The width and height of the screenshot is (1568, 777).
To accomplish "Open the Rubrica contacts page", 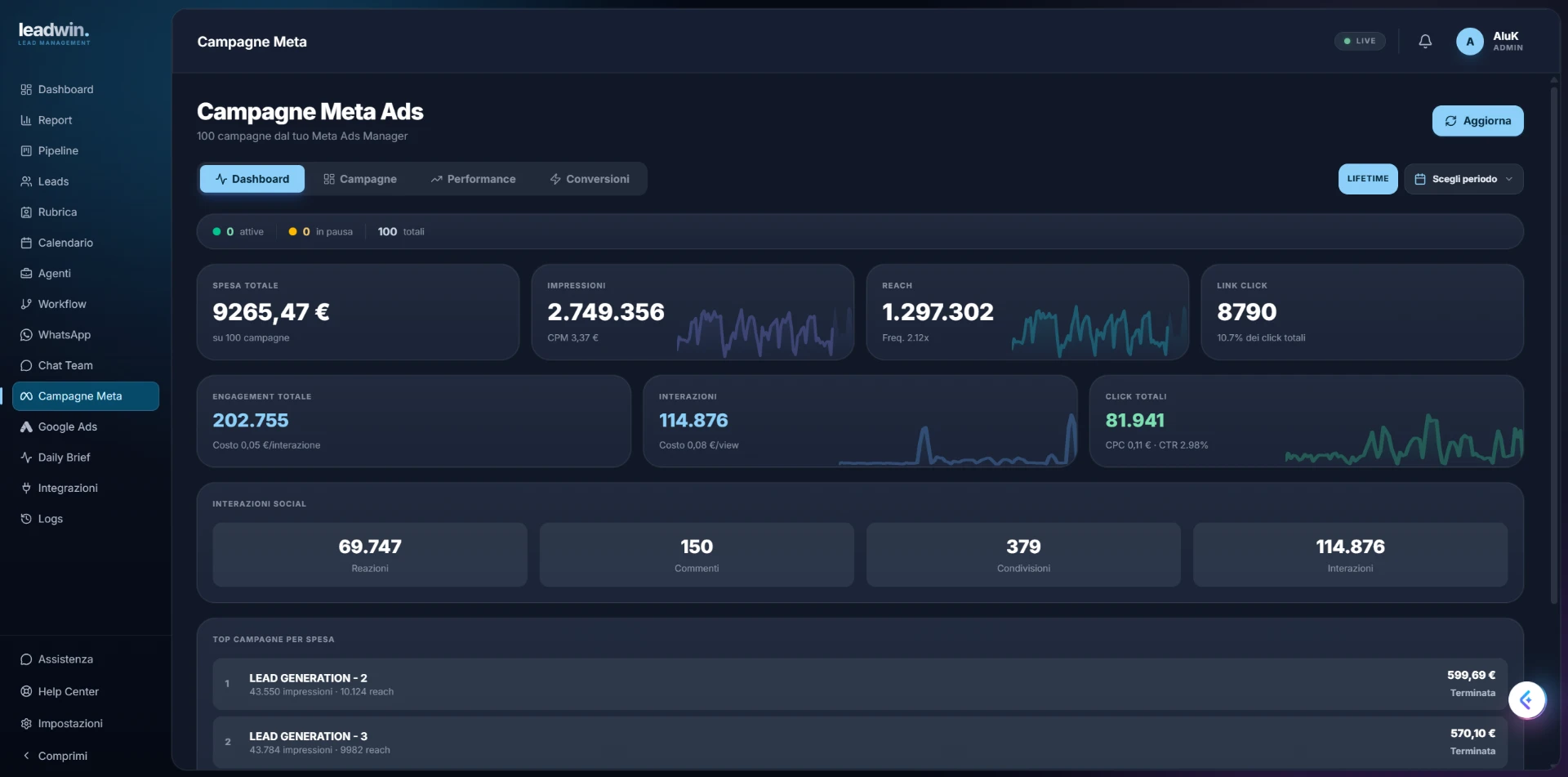I will click(x=85, y=212).
